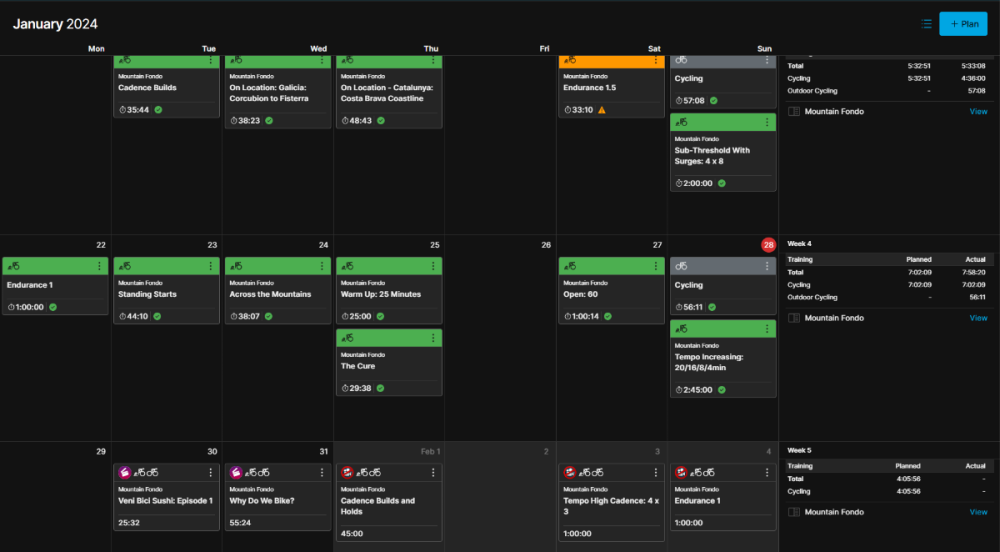Open three-dot menu on The Cure workout
Viewport: 1000px width, 552px height.
coord(432,338)
